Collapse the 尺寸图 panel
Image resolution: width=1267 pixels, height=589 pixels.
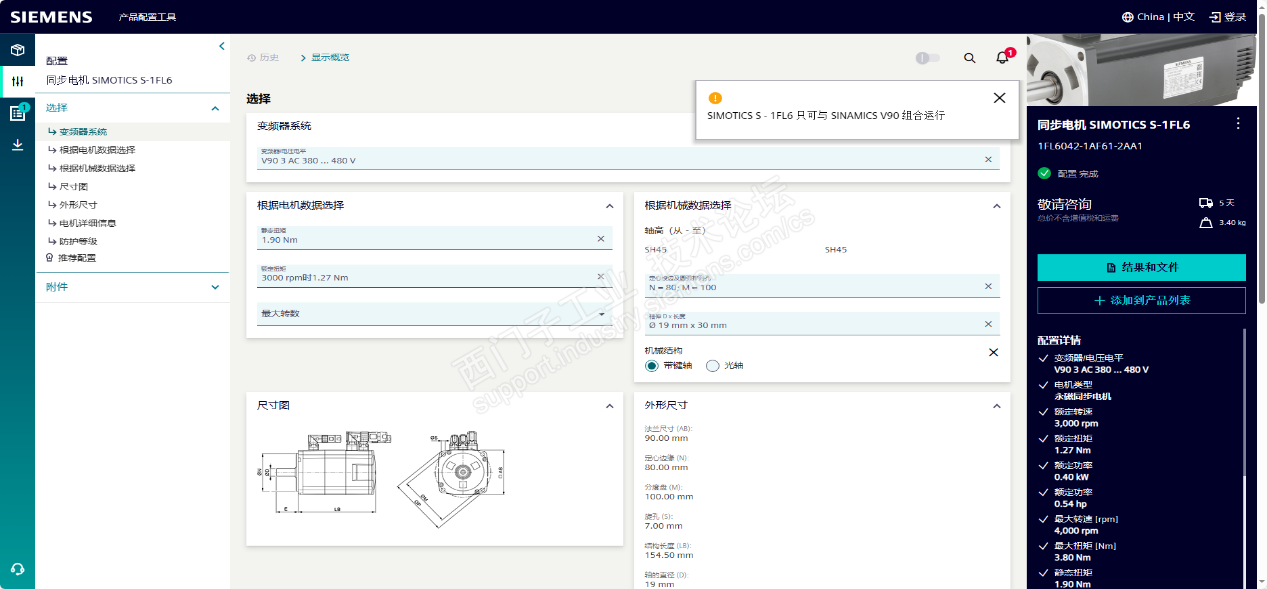tap(609, 406)
